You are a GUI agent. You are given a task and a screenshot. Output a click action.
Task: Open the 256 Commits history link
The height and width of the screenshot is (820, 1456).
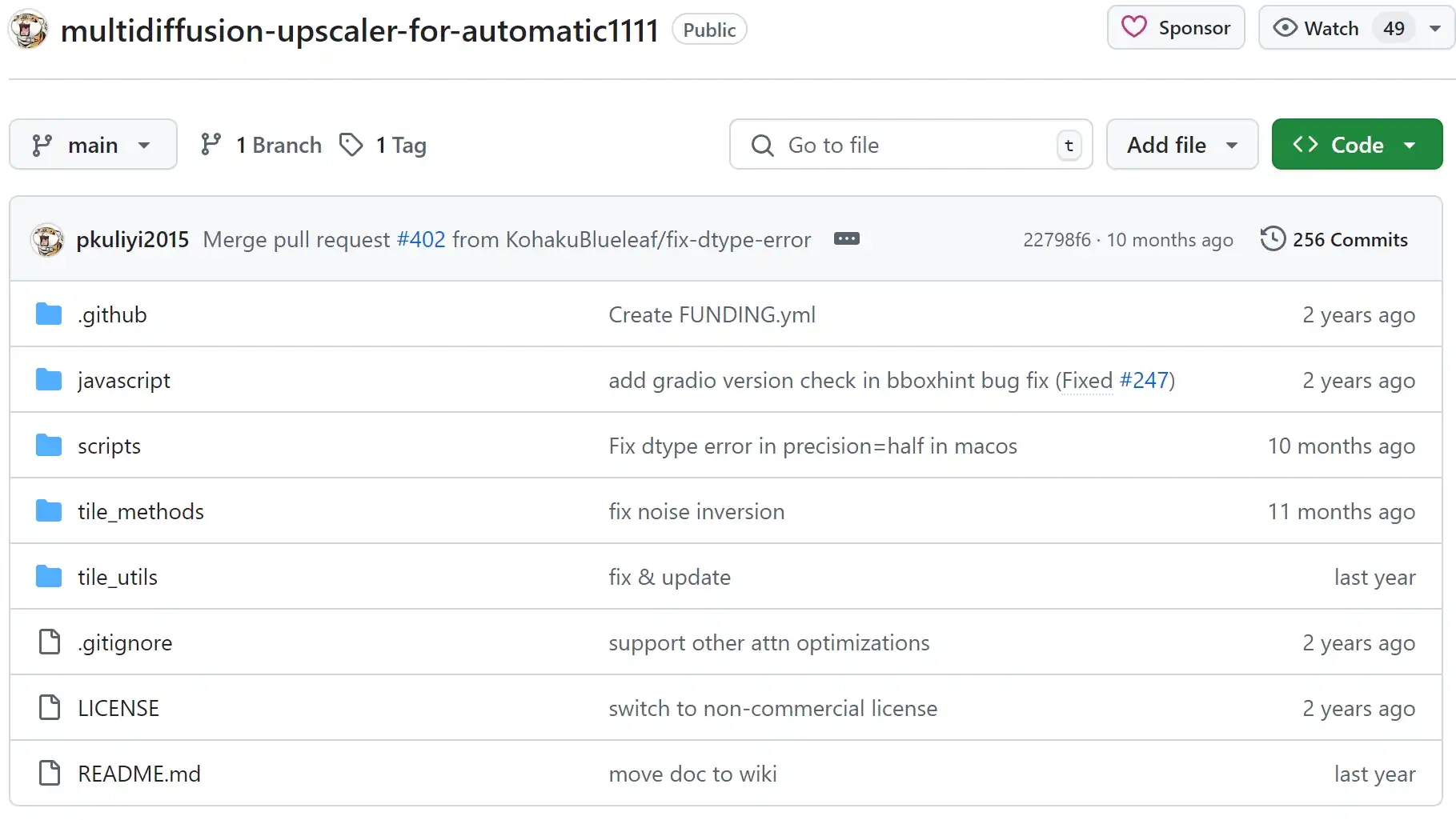tap(1334, 239)
